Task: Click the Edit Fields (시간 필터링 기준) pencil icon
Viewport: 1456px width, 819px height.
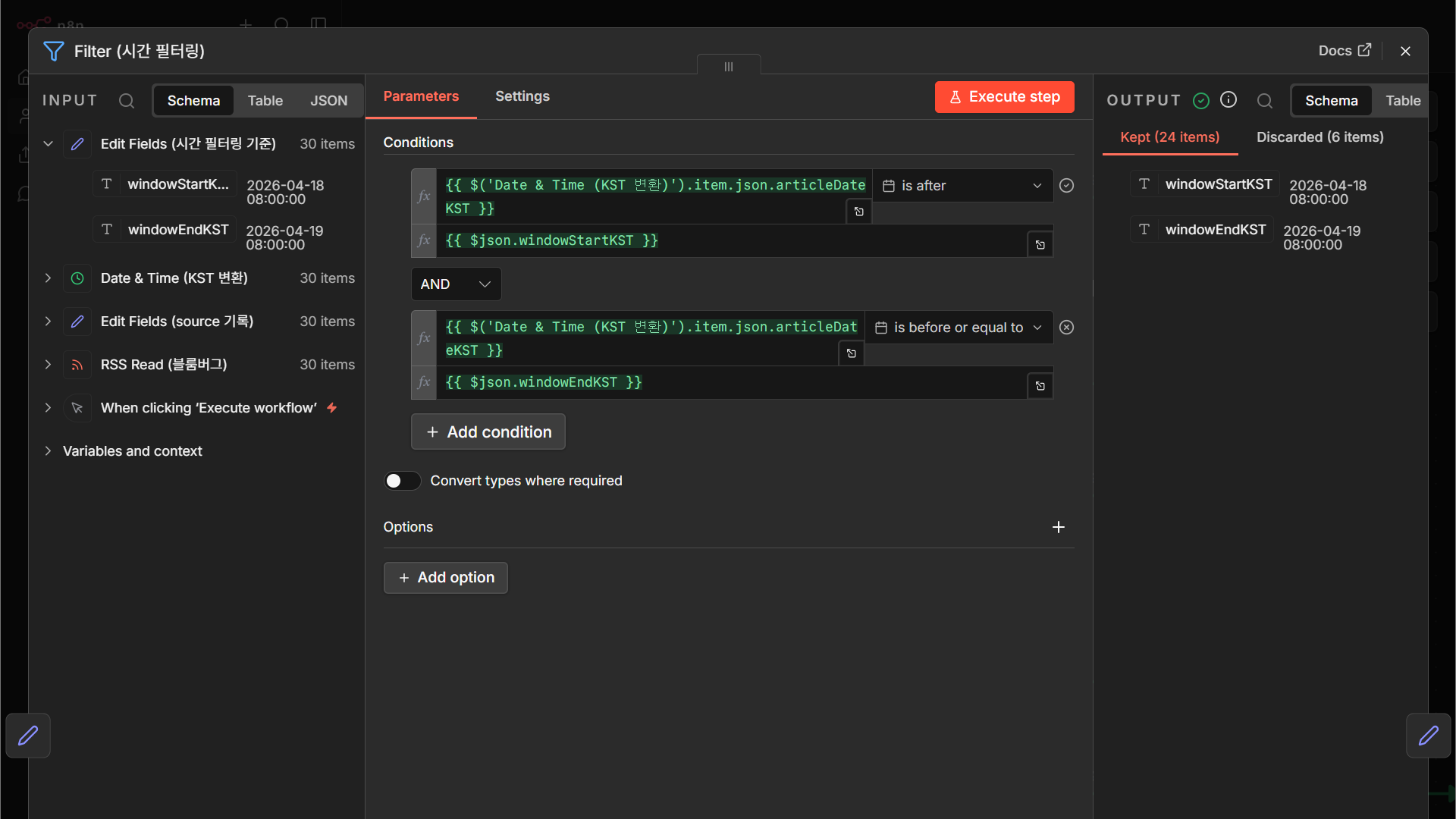Action: tap(77, 144)
